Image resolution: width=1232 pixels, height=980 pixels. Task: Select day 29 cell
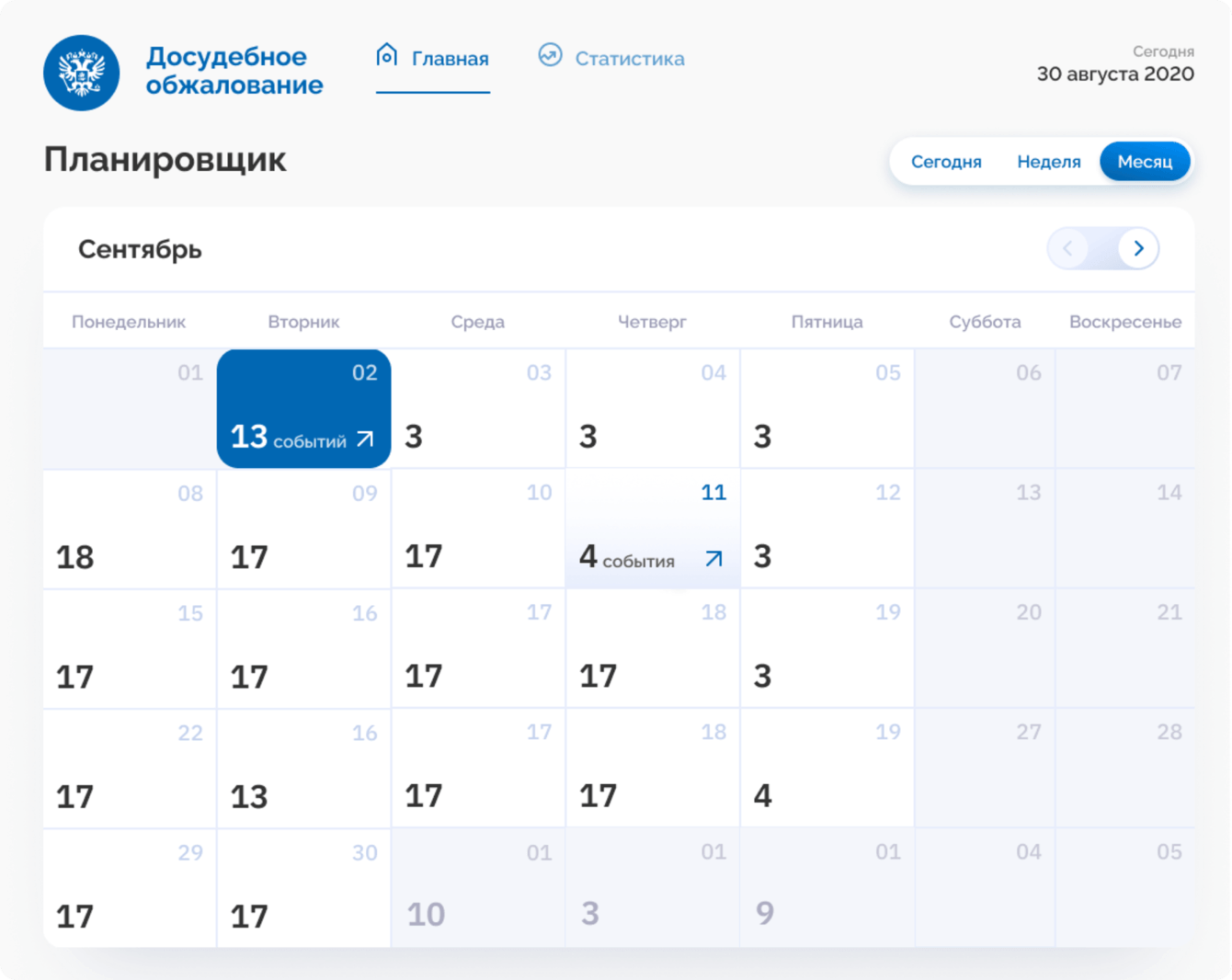coord(130,888)
